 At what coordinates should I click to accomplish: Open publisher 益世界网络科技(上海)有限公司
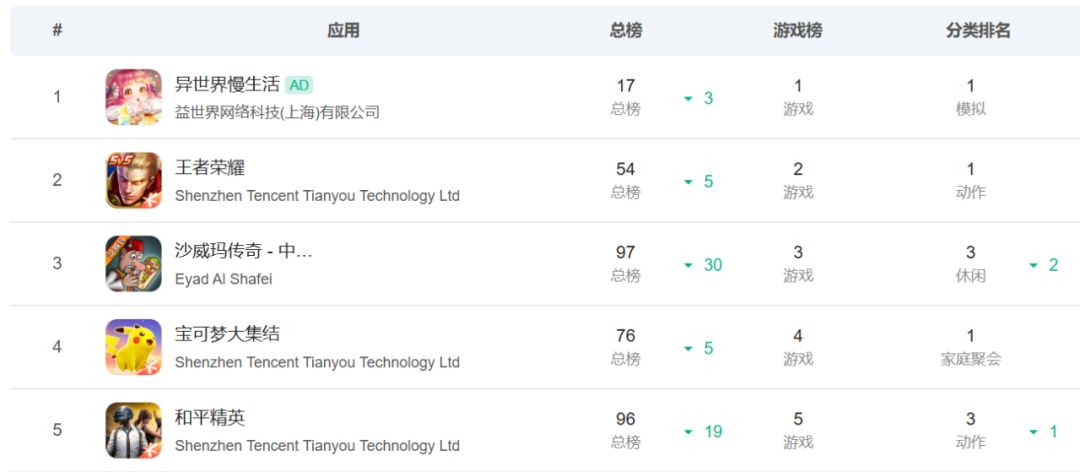pyautogui.click(x=277, y=112)
